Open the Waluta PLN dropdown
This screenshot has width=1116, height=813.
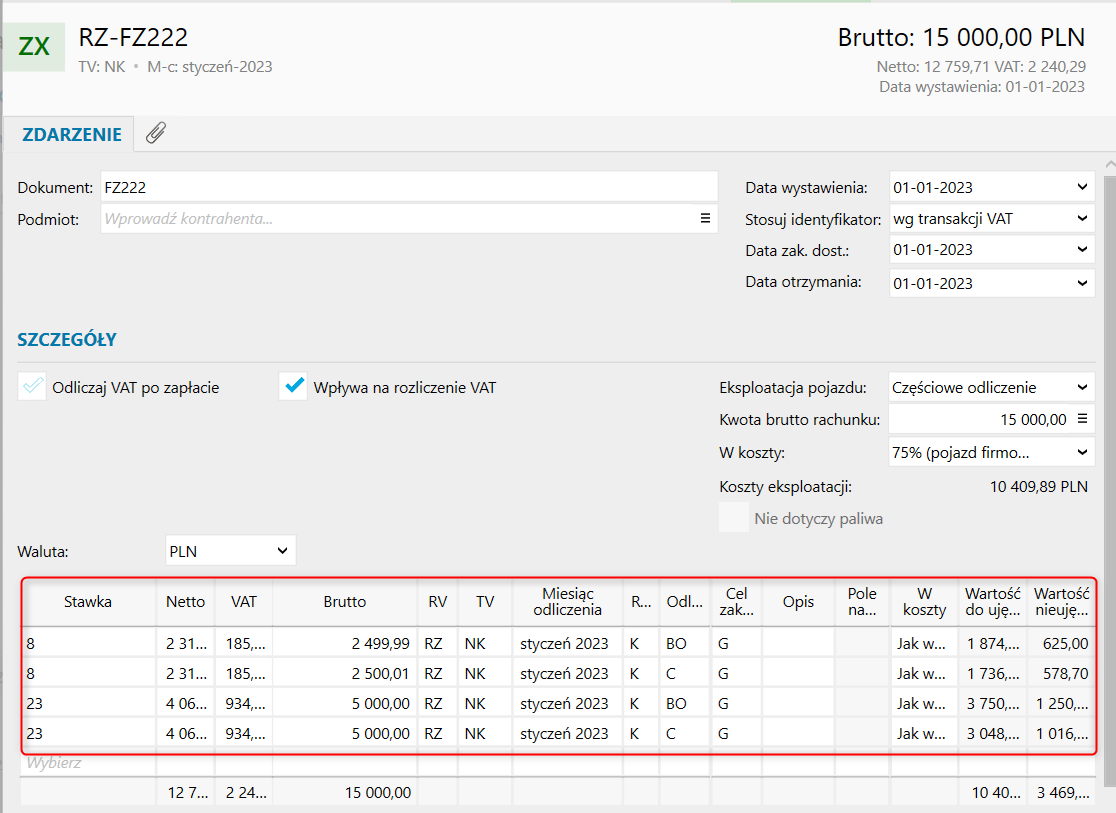click(x=283, y=550)
